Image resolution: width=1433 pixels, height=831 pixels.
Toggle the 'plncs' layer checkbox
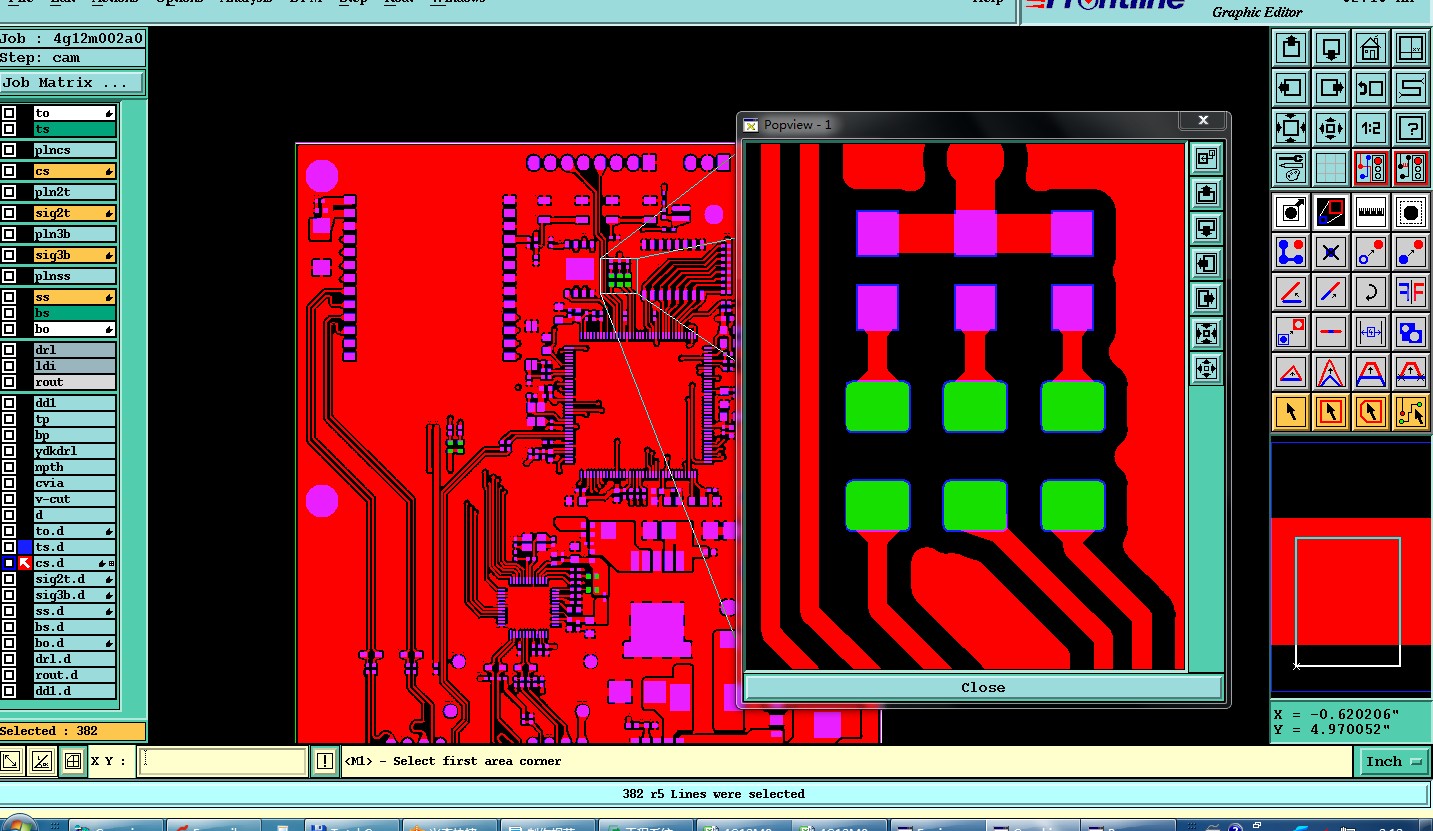click(x=9, y=150)
